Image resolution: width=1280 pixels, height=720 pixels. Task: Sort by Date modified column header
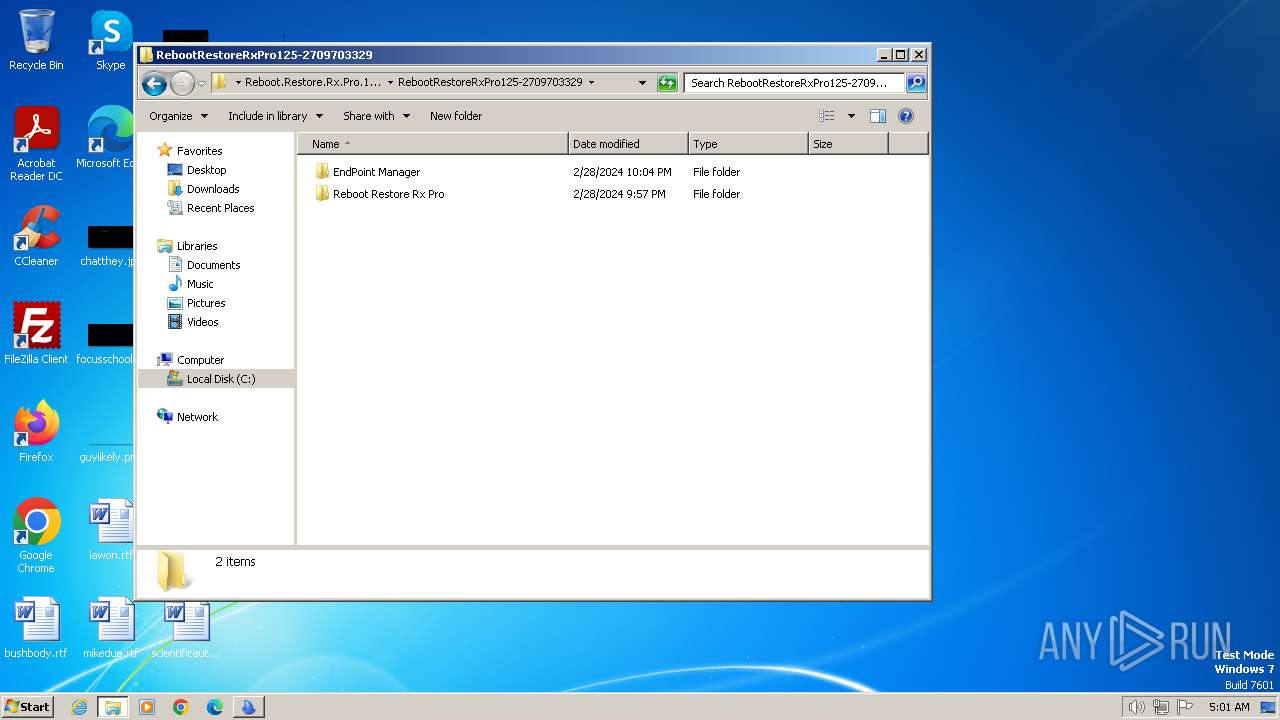coord(628,144)
